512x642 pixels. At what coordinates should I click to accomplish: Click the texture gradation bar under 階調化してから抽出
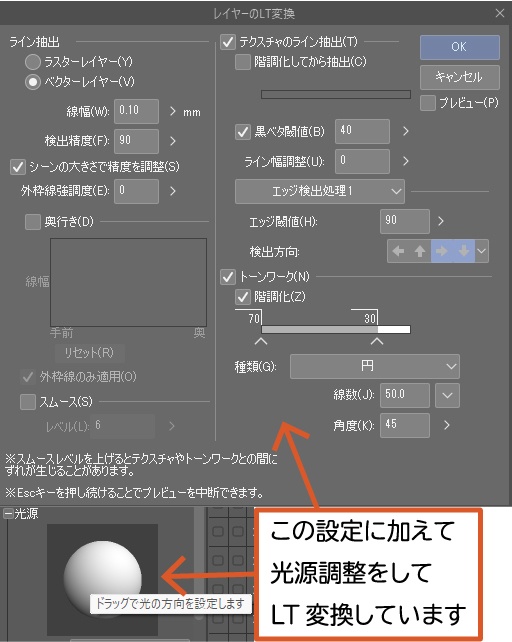(x=336, y=95)
